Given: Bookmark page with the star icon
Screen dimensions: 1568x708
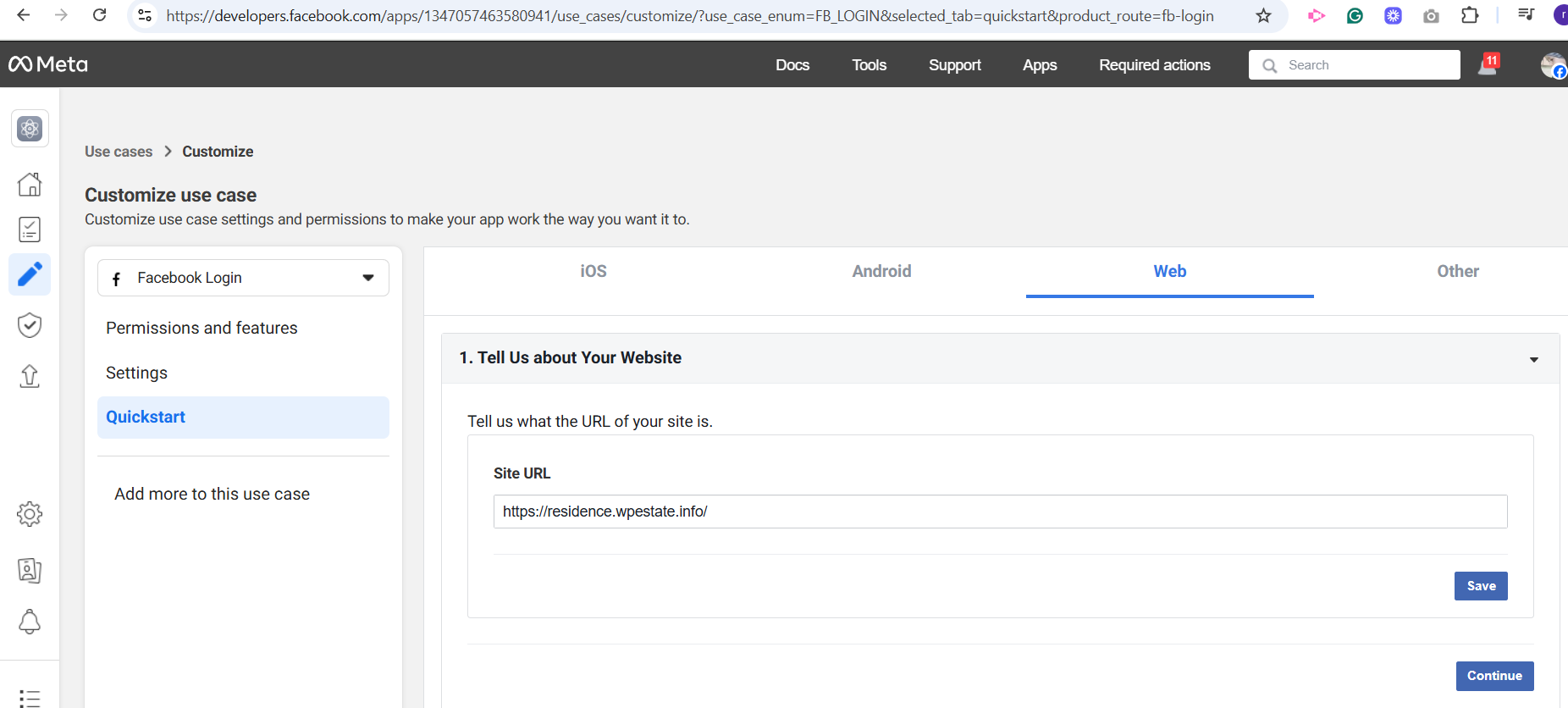Looking at the screenshot, I should [x=1263, y=15].
